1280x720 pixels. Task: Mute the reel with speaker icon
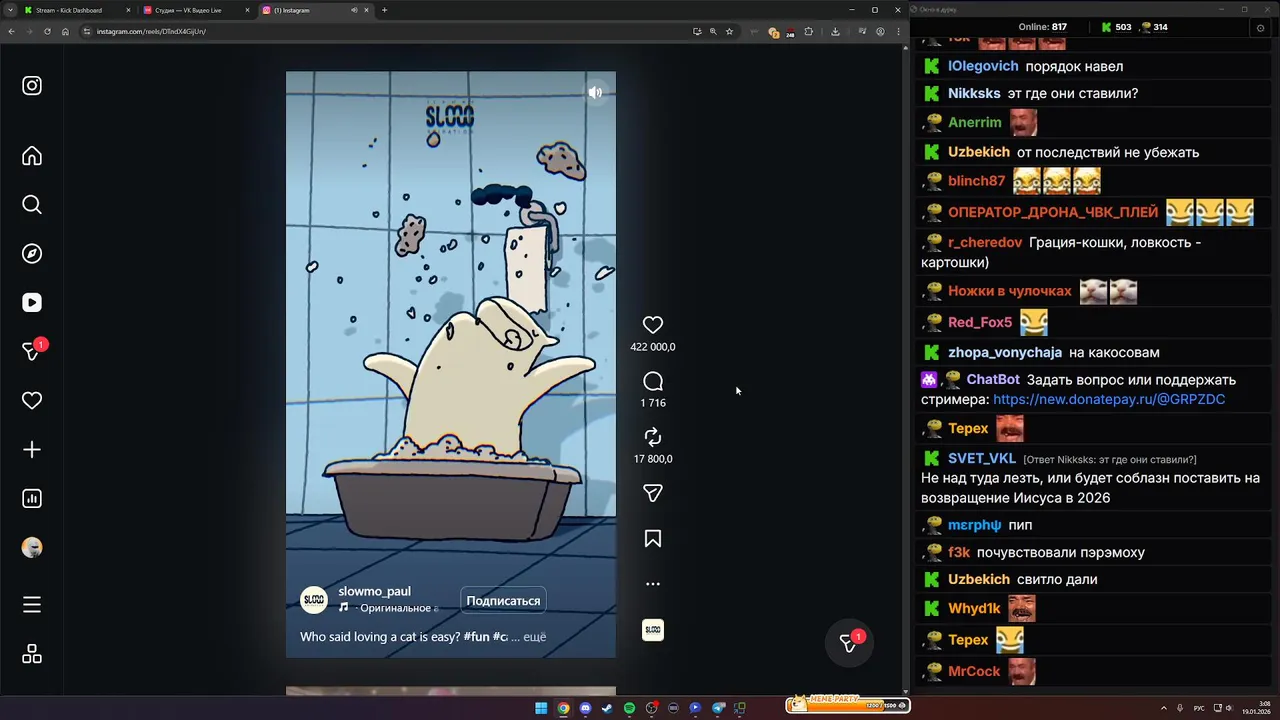(x=595, y=92)
